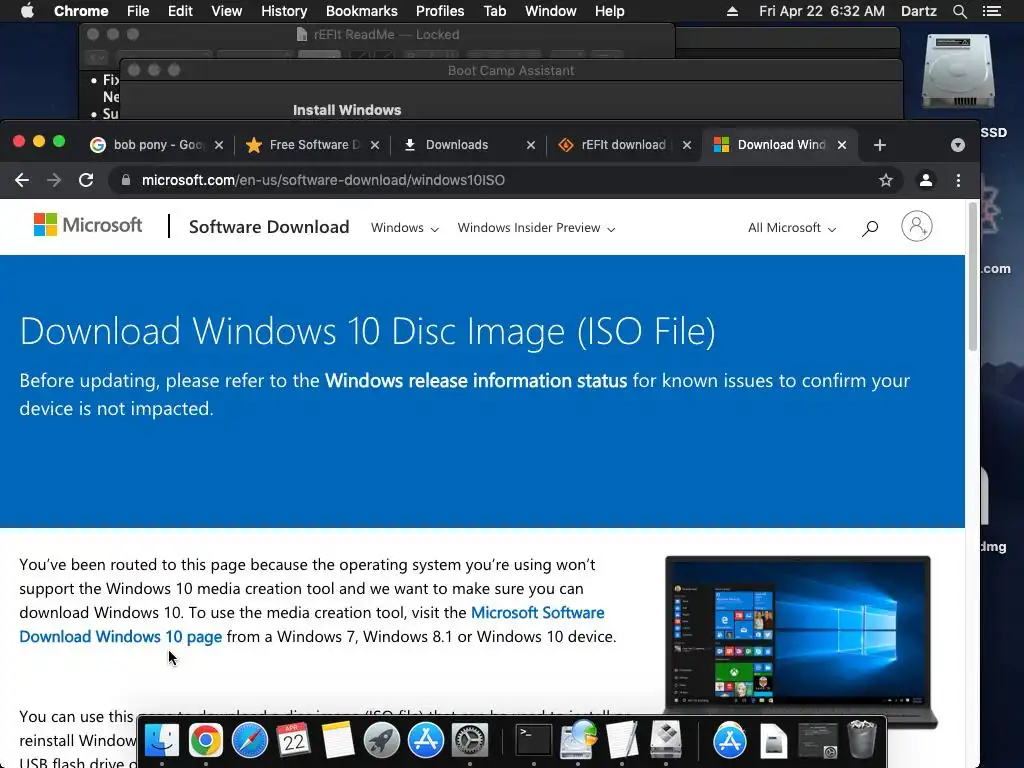Viewport: 1024px width, 768px height.
Task: Click the date and time in menu bar
Action: (822, 11)
